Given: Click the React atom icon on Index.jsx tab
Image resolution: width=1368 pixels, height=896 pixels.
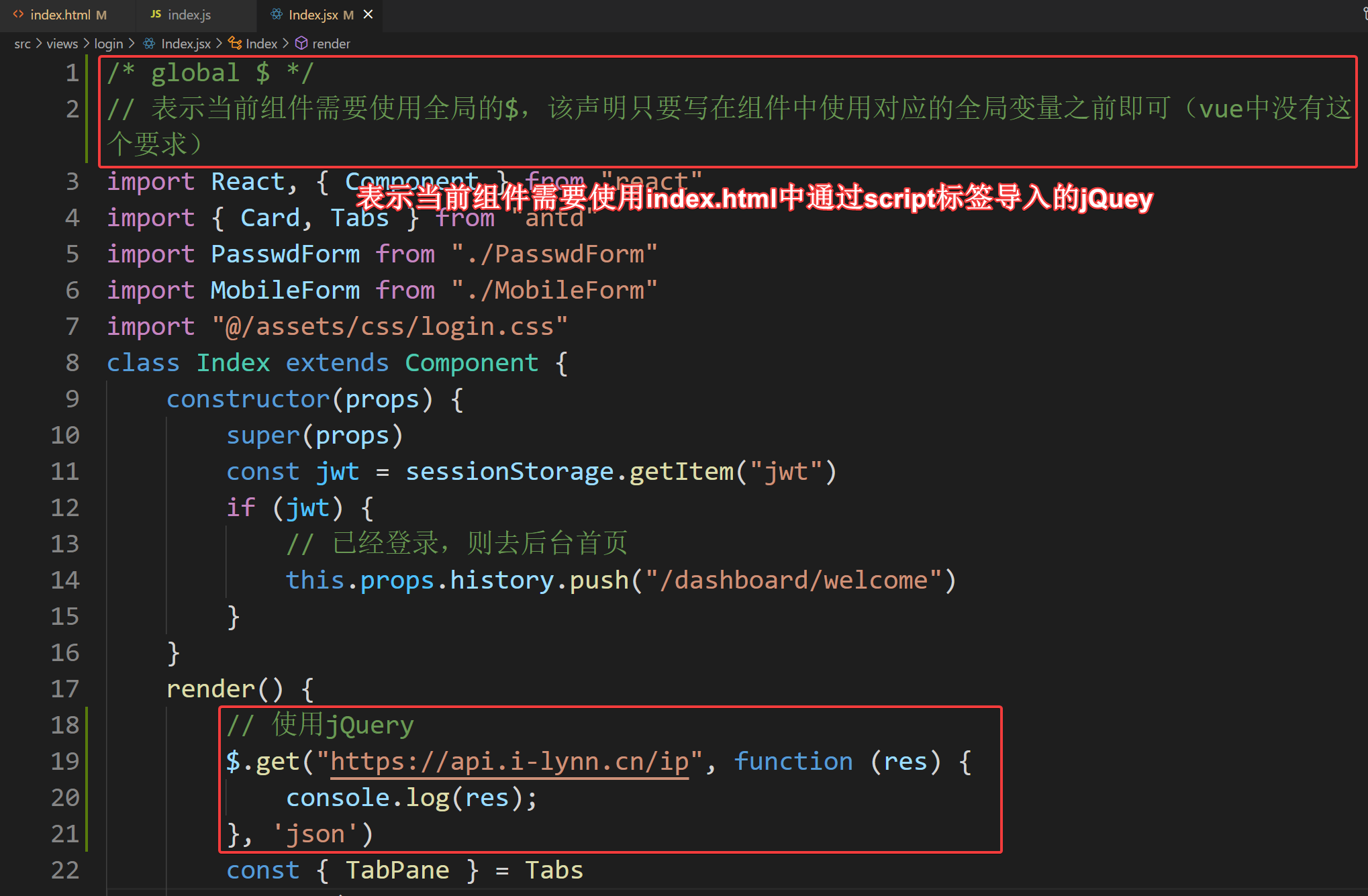Looking at the screenshot, I should [x=276, y=13].
